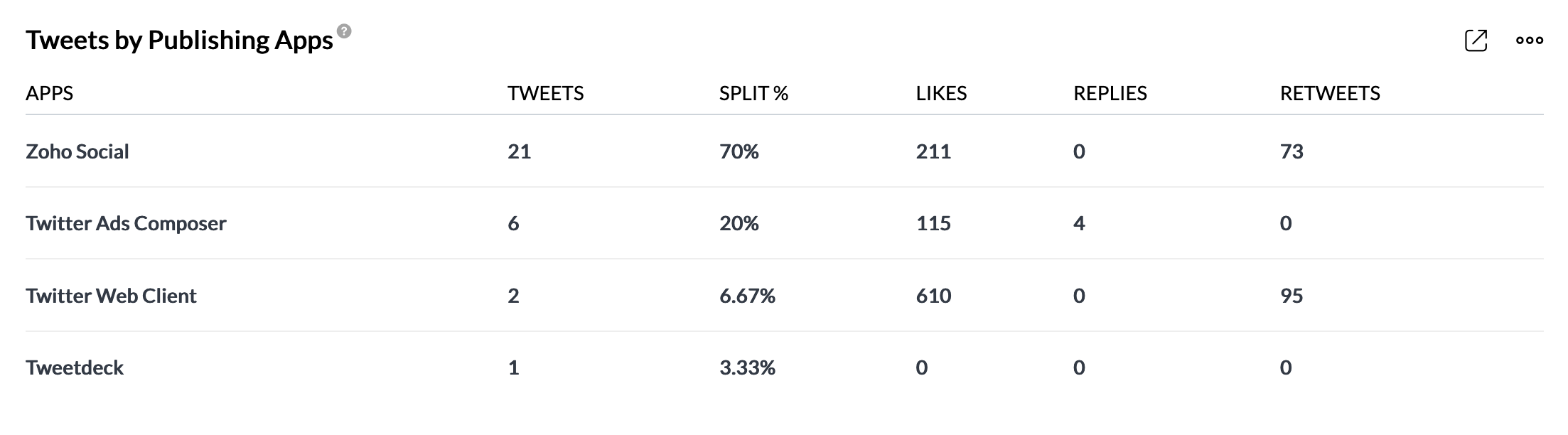Click the 4 replies value for Twitter Ads Composer
1568x435 pixels.
1079,223
